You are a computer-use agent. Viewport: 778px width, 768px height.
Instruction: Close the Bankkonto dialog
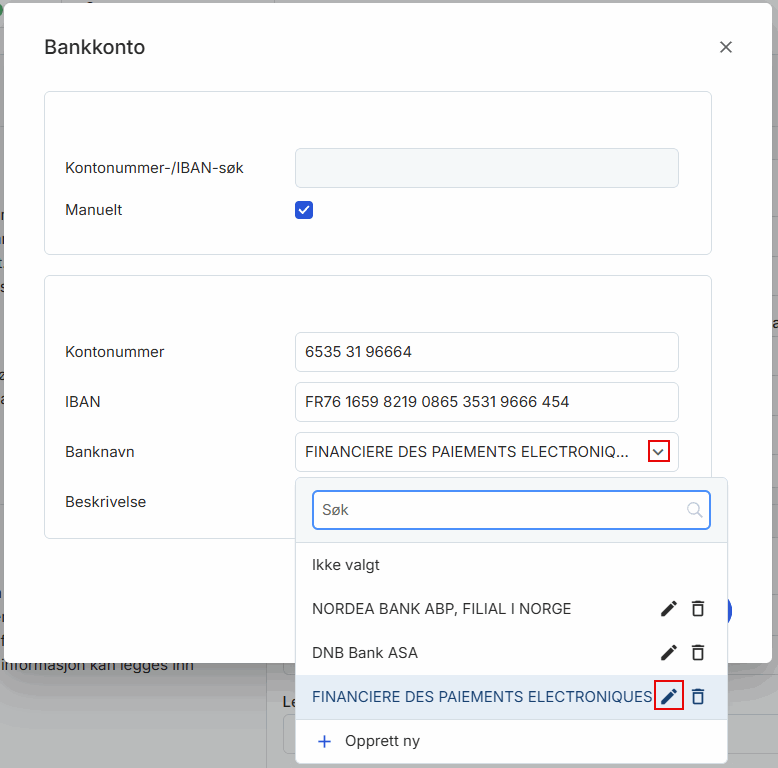pos(725,47)
